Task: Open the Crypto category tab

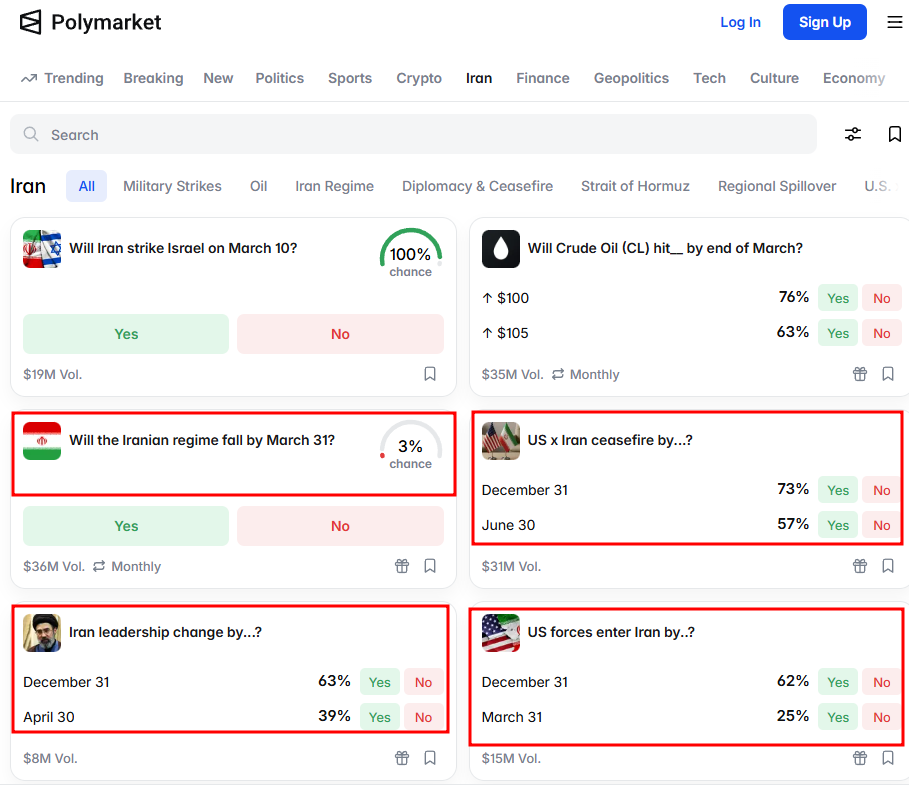Action: pos(419,78)
